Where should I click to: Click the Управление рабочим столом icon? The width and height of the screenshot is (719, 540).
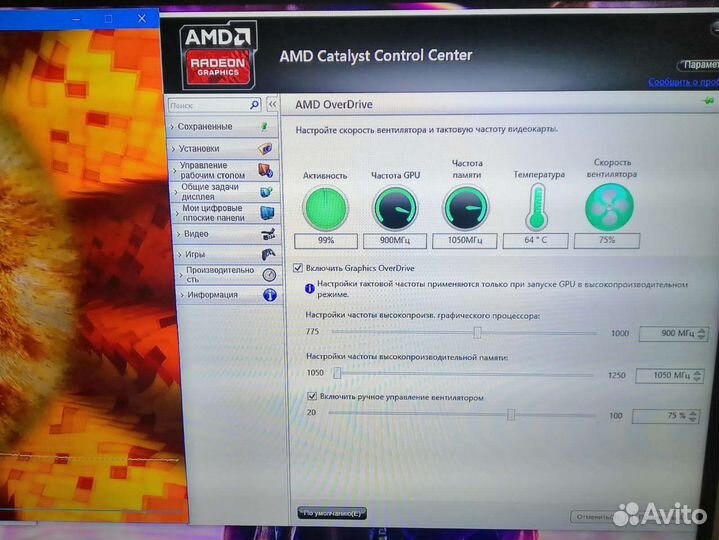pyautogui.click(x=265, y=170)
